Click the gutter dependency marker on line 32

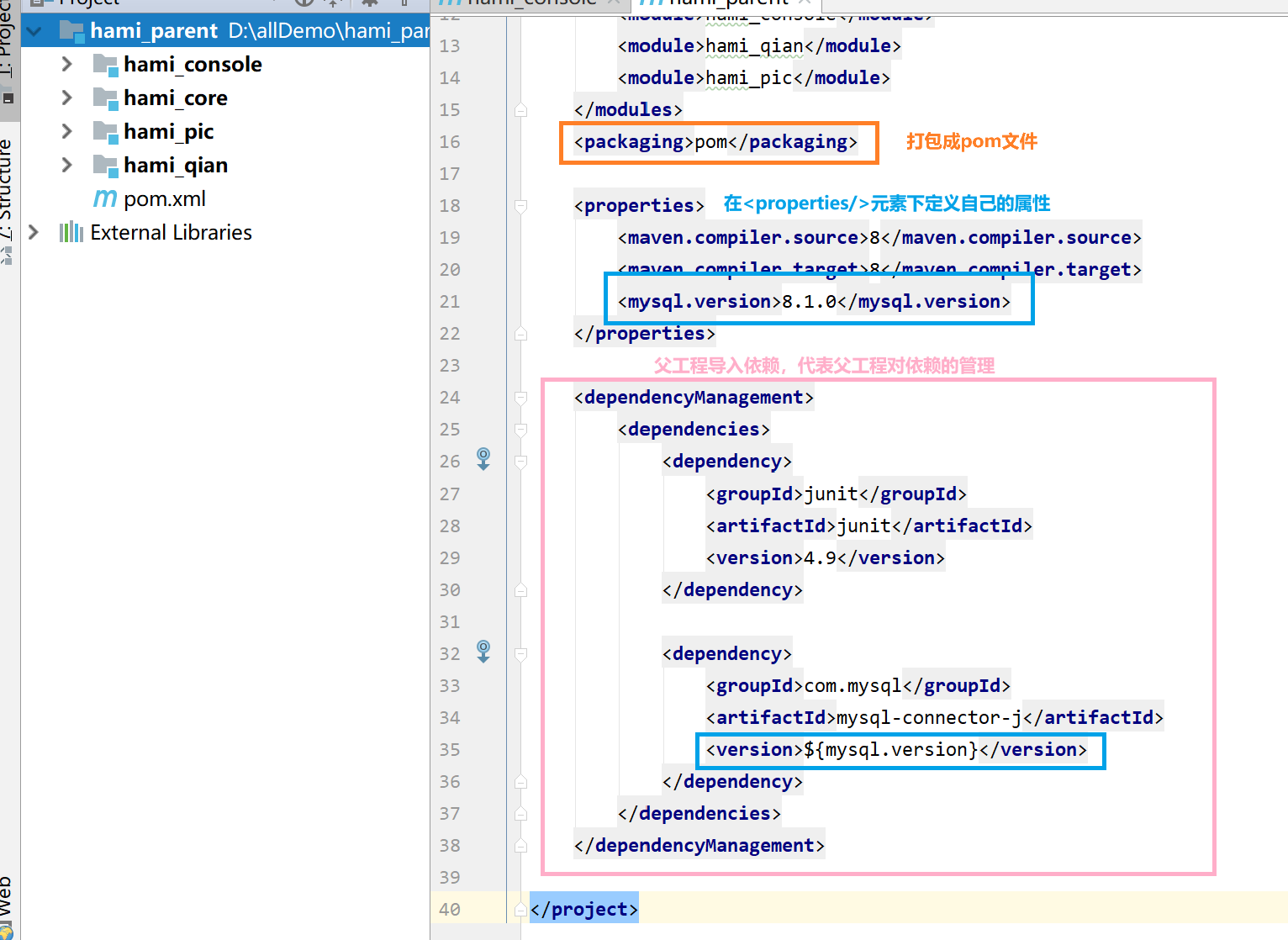(x=483, y=652)
